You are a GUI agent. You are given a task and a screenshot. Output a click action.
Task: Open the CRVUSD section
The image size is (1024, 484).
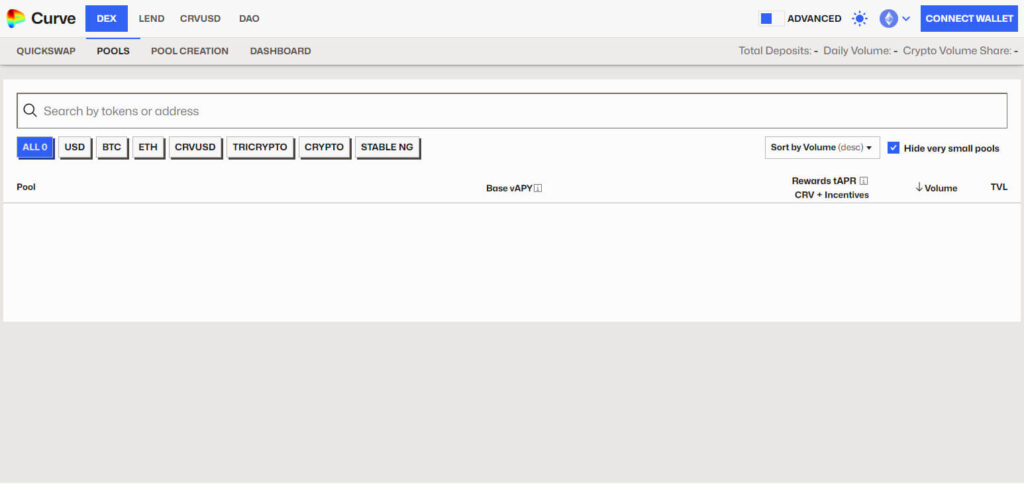(x=200, y=19)
